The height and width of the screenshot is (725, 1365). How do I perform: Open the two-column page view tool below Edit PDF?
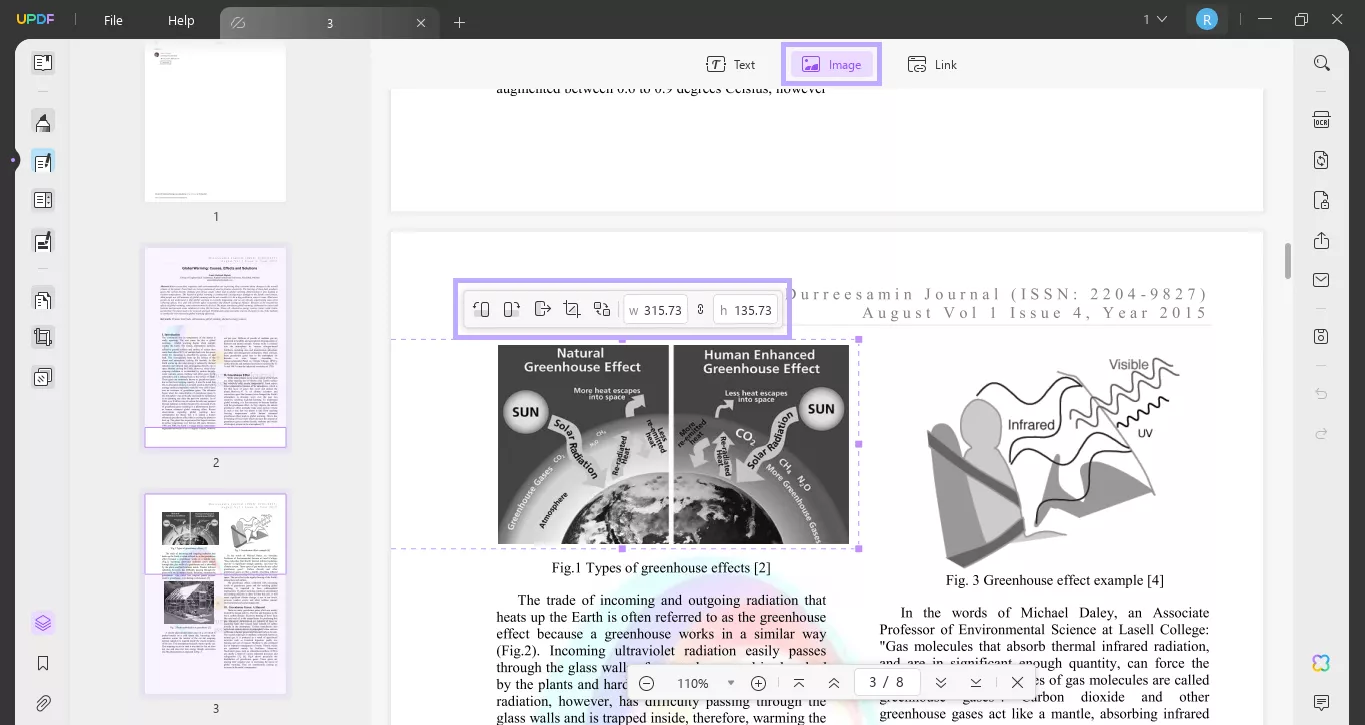pos(43,200)
